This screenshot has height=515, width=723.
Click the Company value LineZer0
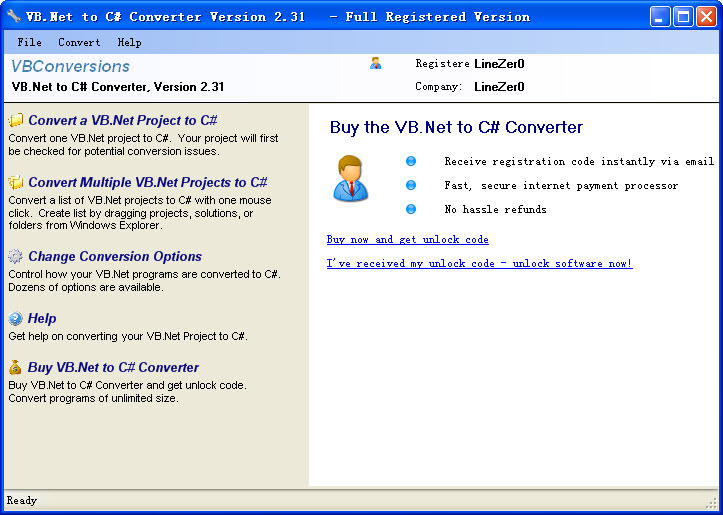[499, 87]
